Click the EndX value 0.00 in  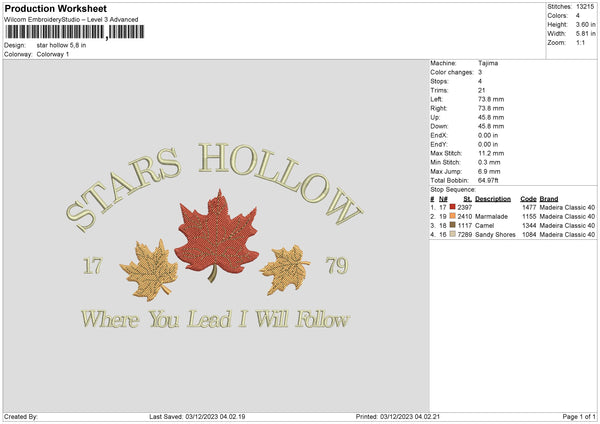click(x=488, y=135)
